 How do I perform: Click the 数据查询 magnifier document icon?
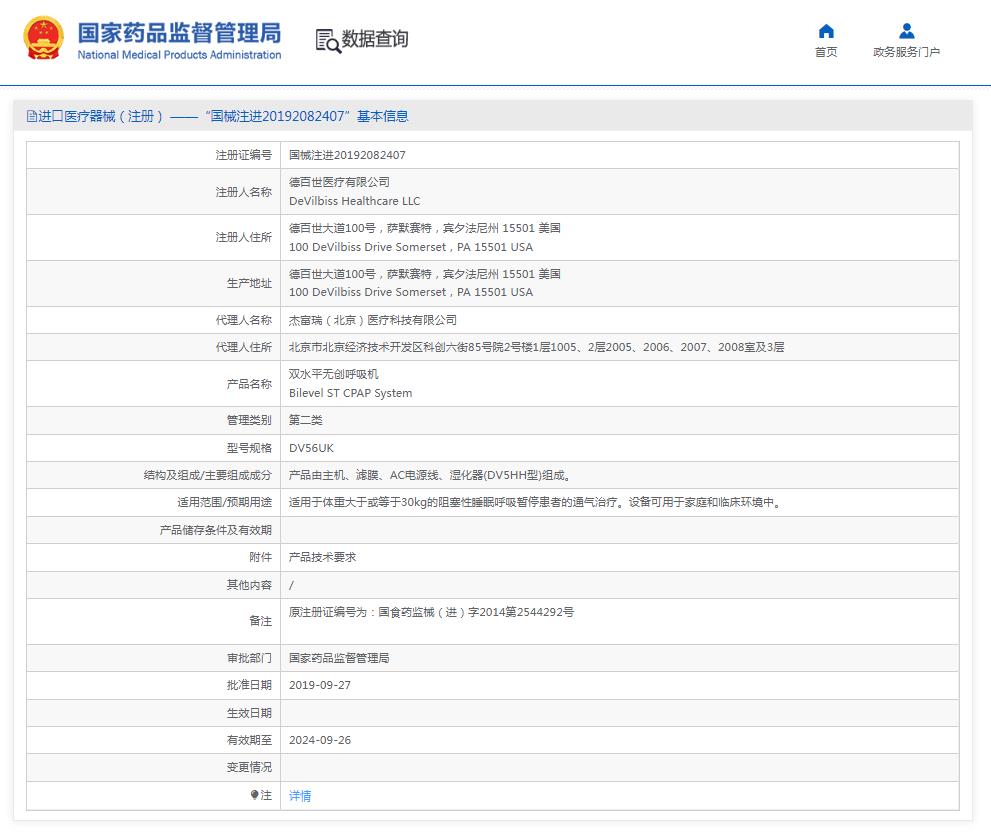328,40
